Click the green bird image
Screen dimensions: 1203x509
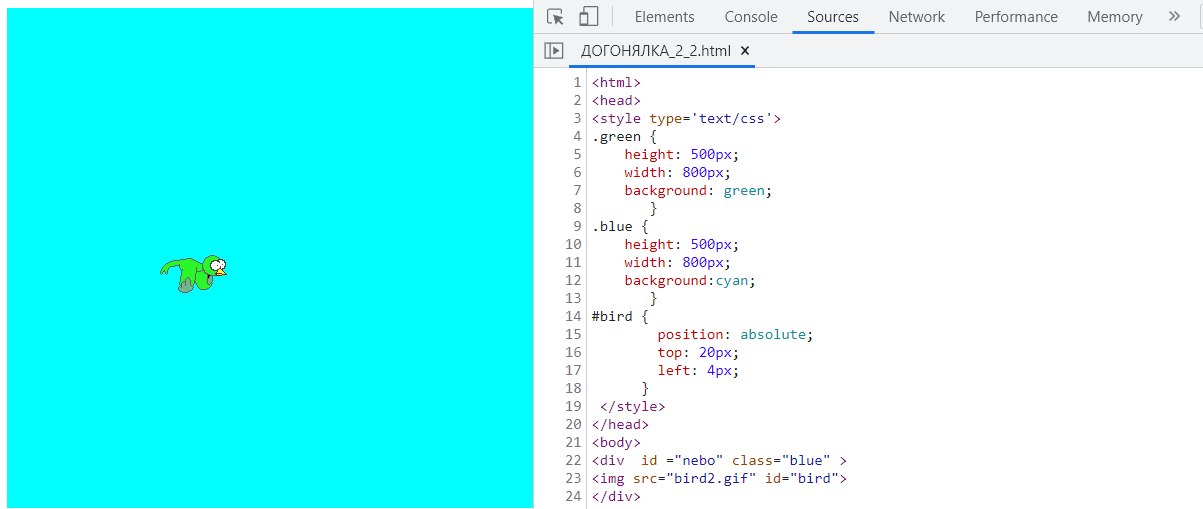tap(194, 273)
